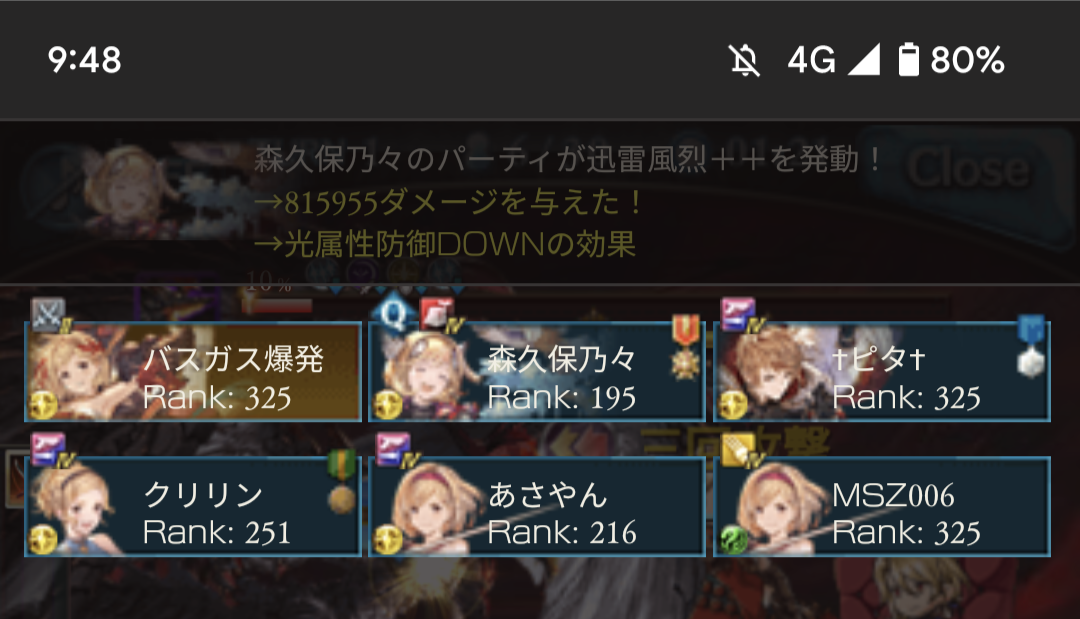Tap the blue ribbon silver medal on †ピタ† card

pyautogui.click(x=1031, y=347)
